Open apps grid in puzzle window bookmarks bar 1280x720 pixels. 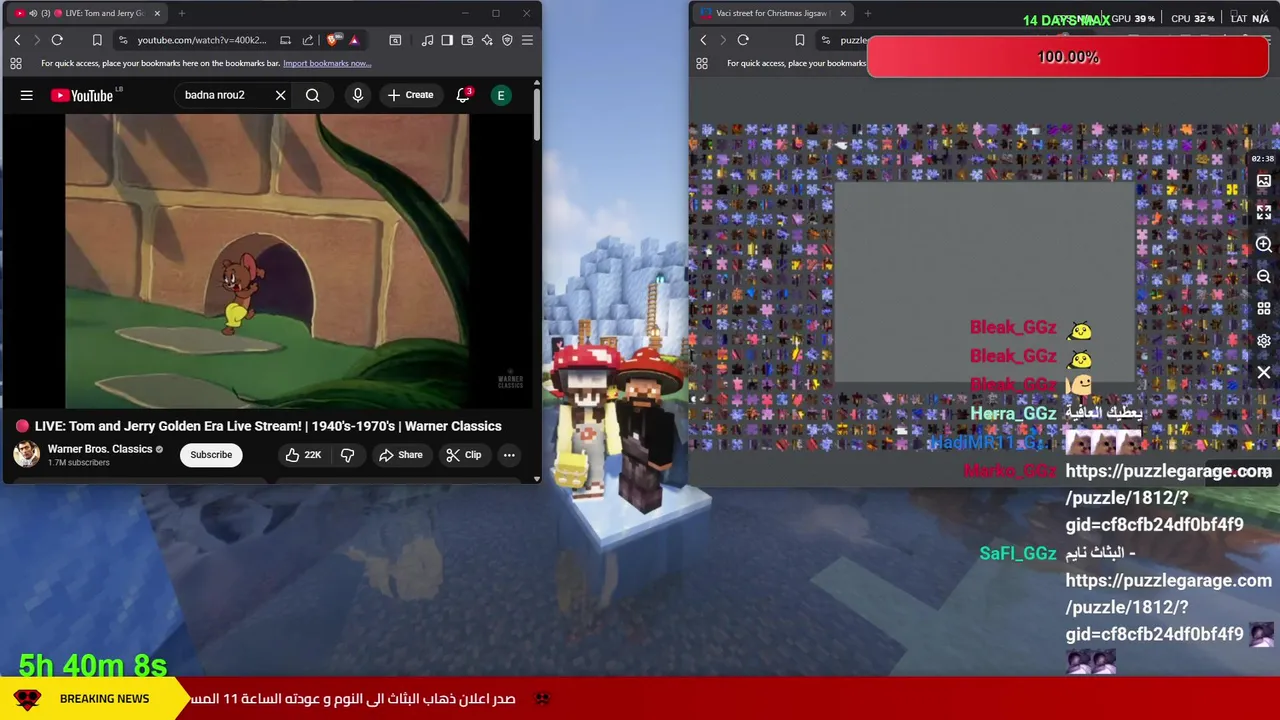(x=702, y=63)
